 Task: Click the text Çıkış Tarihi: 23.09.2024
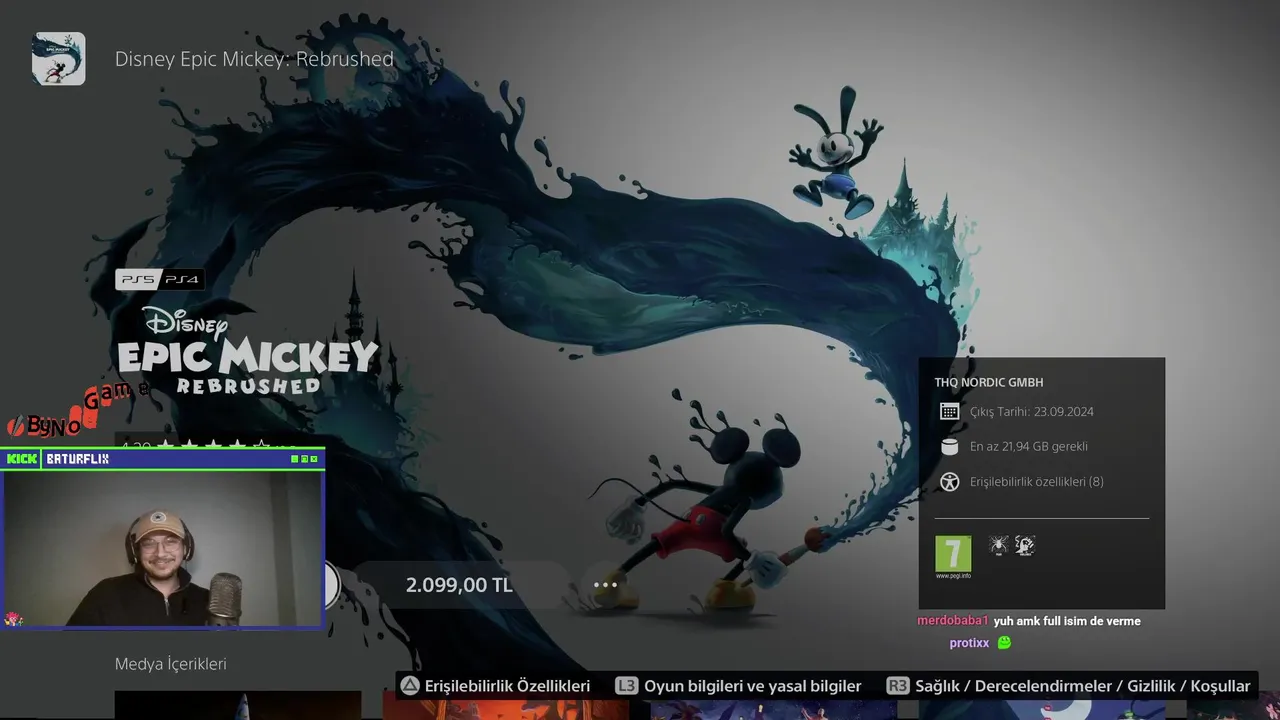coord(1031,412)
